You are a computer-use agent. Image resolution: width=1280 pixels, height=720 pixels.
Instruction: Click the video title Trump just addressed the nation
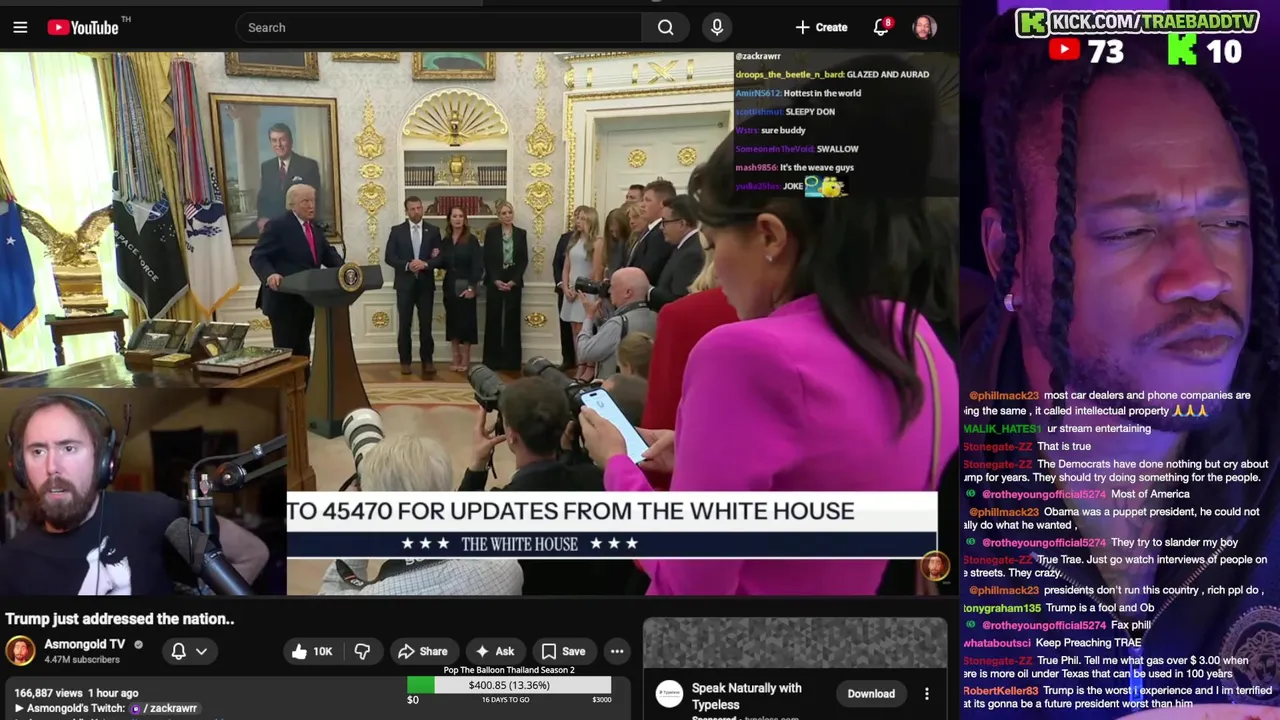[x=120, y=619]
